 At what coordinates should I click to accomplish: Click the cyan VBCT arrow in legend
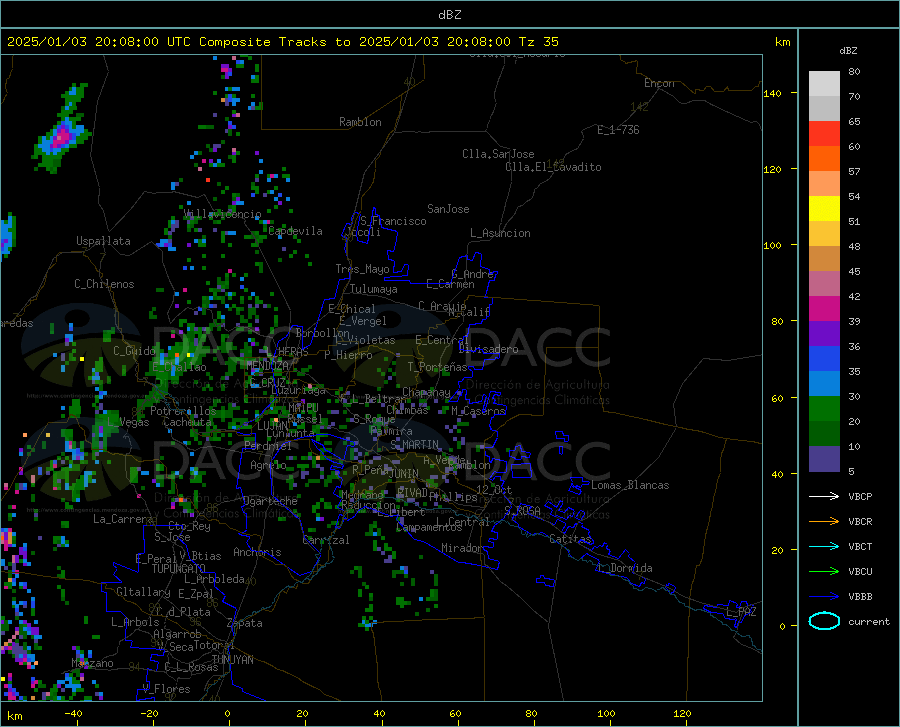pos(824,546)
